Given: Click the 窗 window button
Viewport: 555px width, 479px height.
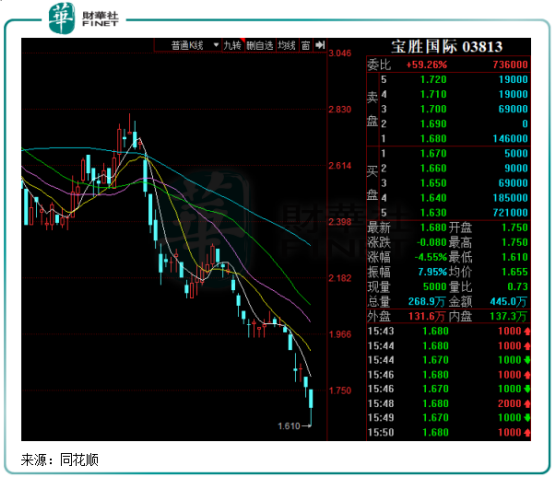Looking at the screenshot, I should [x=306, y=46].
